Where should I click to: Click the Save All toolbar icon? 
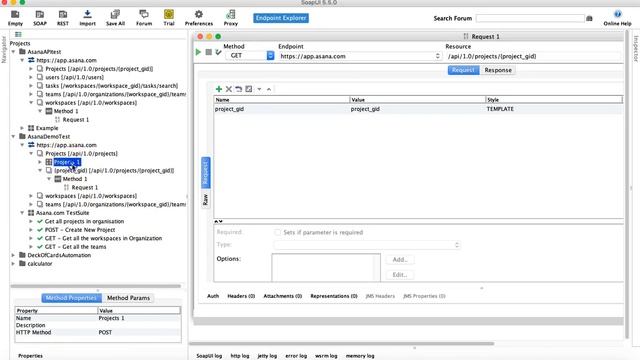point(115,18)
